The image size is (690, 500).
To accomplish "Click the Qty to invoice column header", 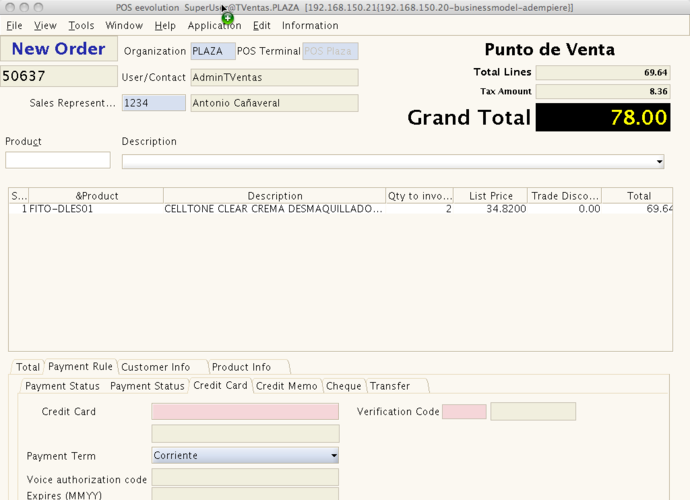I will [419, 196].
